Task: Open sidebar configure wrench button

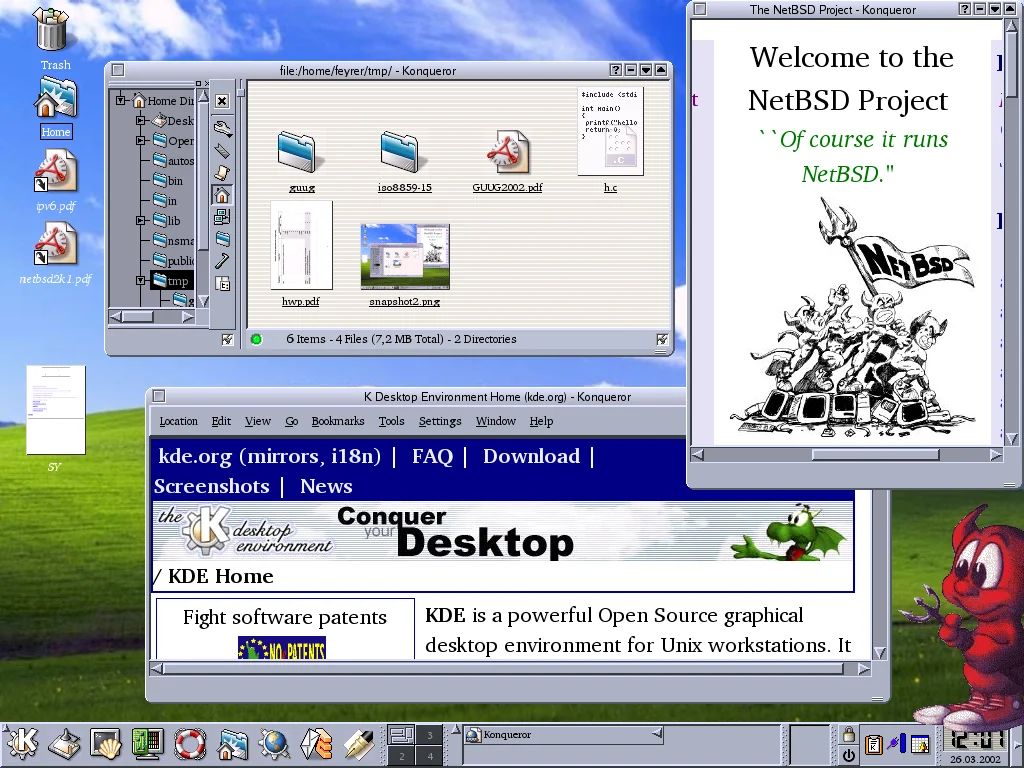Action: tap(222, 128)
